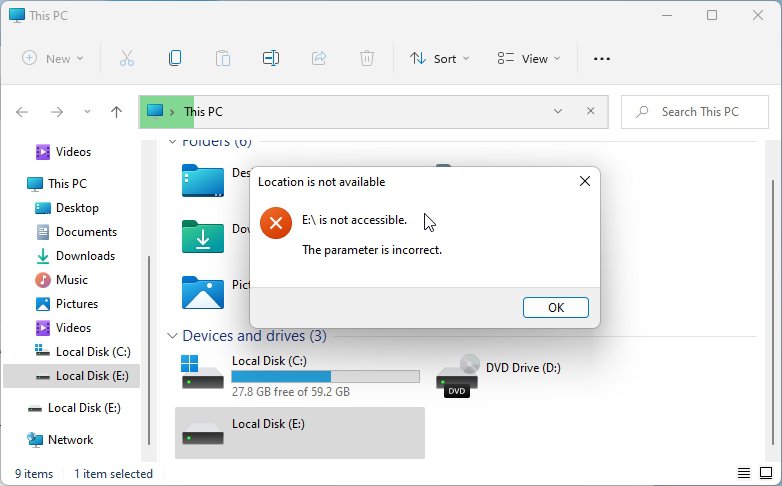Click '27.8 GB free of 59.2 GB' text
Screen dimensions: 782x486
[x=291, y=392]
